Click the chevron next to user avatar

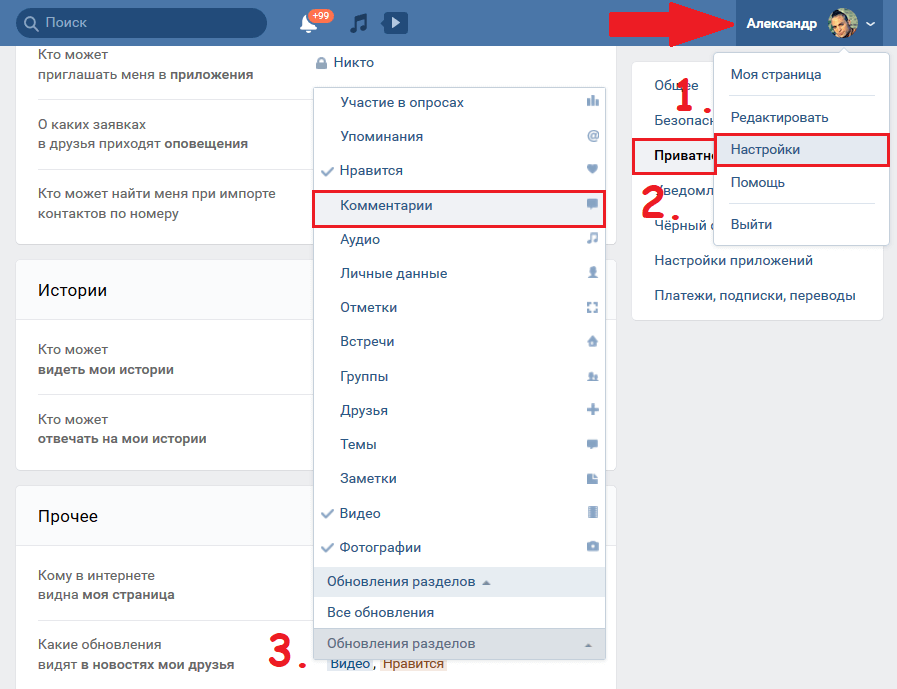click(x=870, y=24)
